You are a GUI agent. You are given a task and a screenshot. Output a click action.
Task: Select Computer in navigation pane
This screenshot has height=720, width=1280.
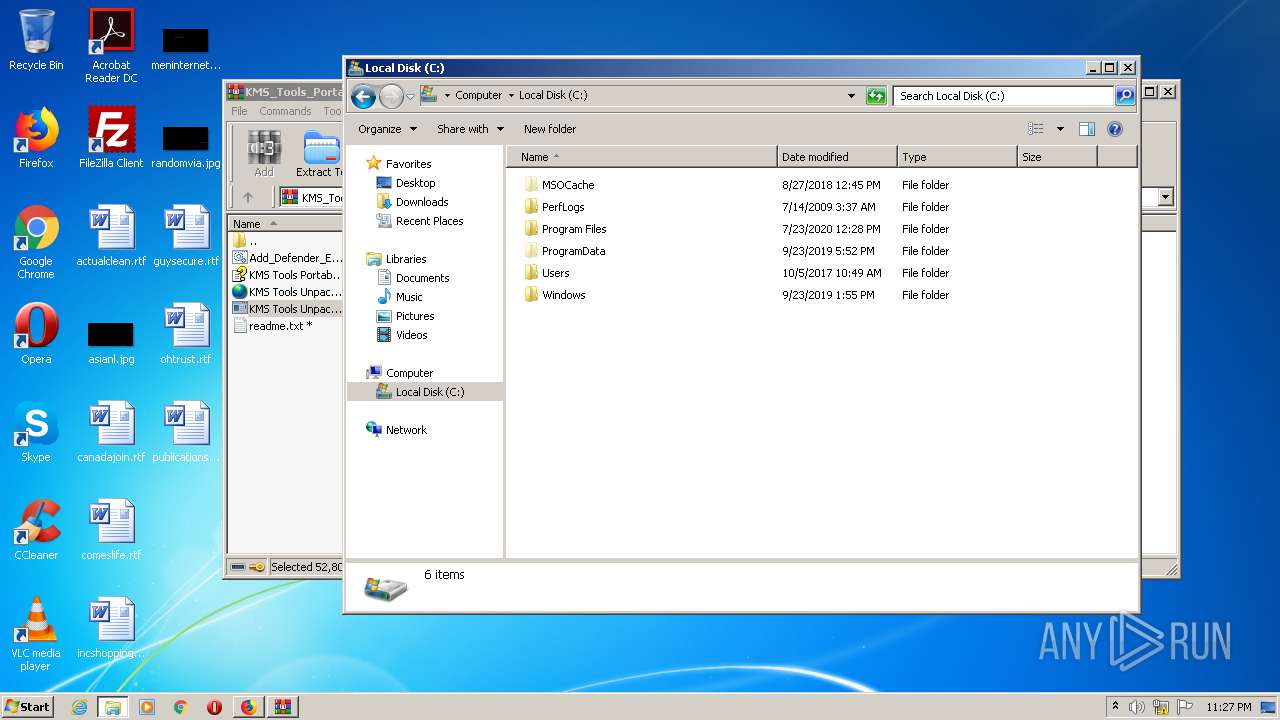[x=400, y=373]
